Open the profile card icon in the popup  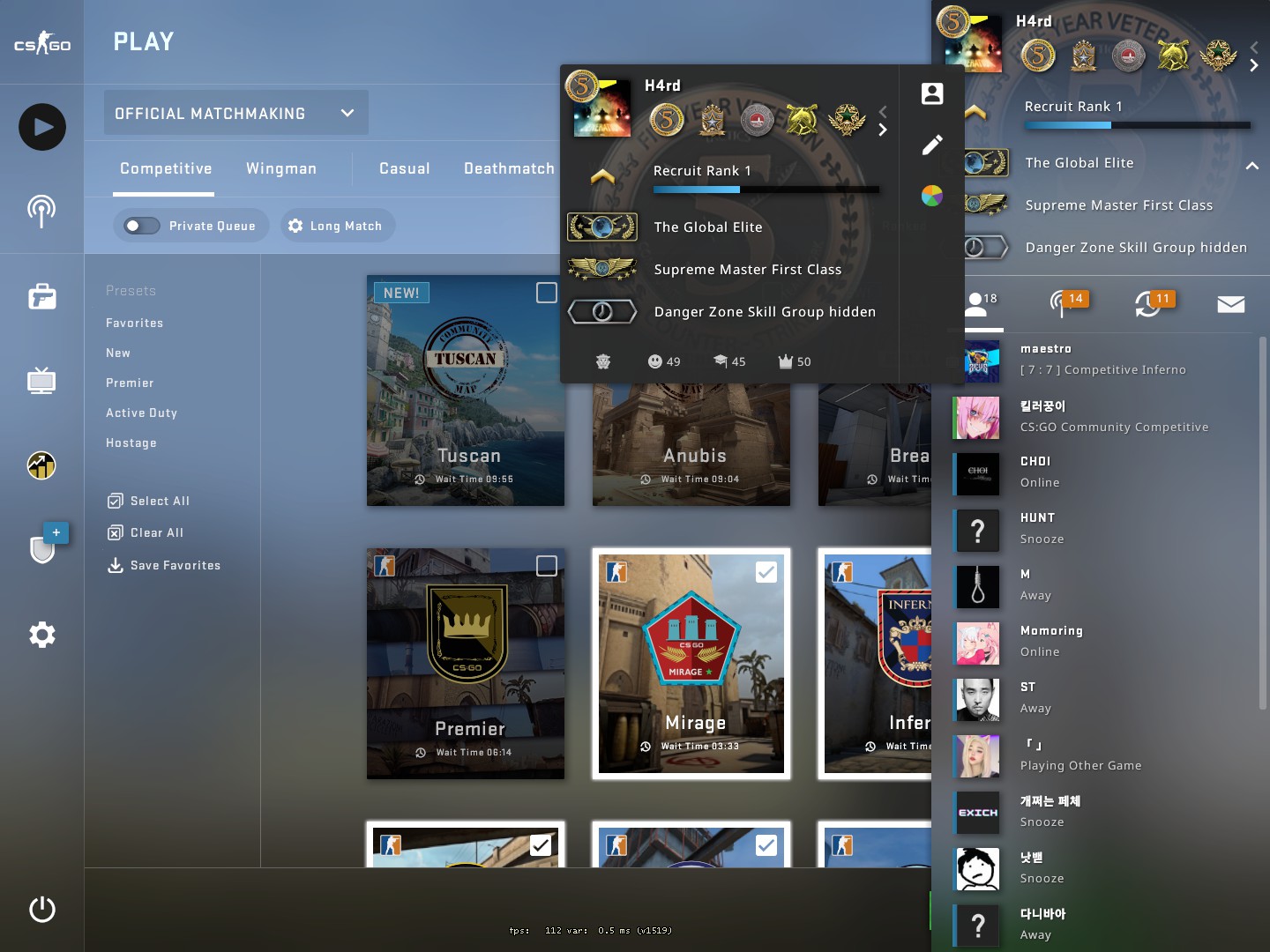(932, 93)
